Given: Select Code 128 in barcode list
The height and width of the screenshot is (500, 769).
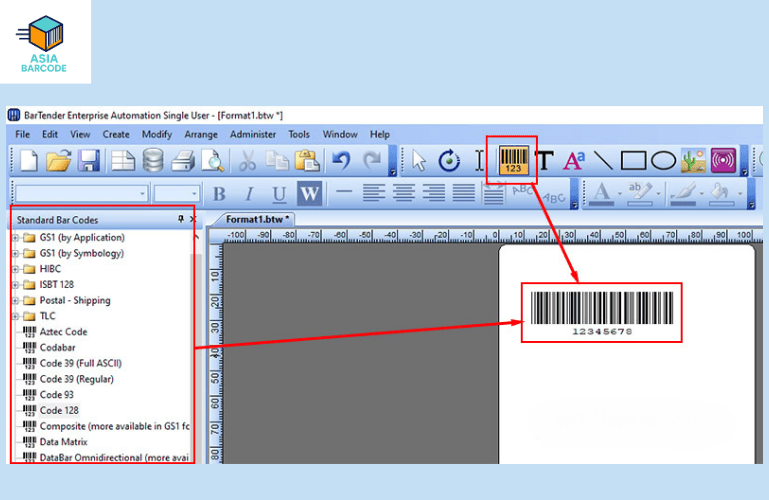Looking at the screenshot, I should (x=58, y=411).
